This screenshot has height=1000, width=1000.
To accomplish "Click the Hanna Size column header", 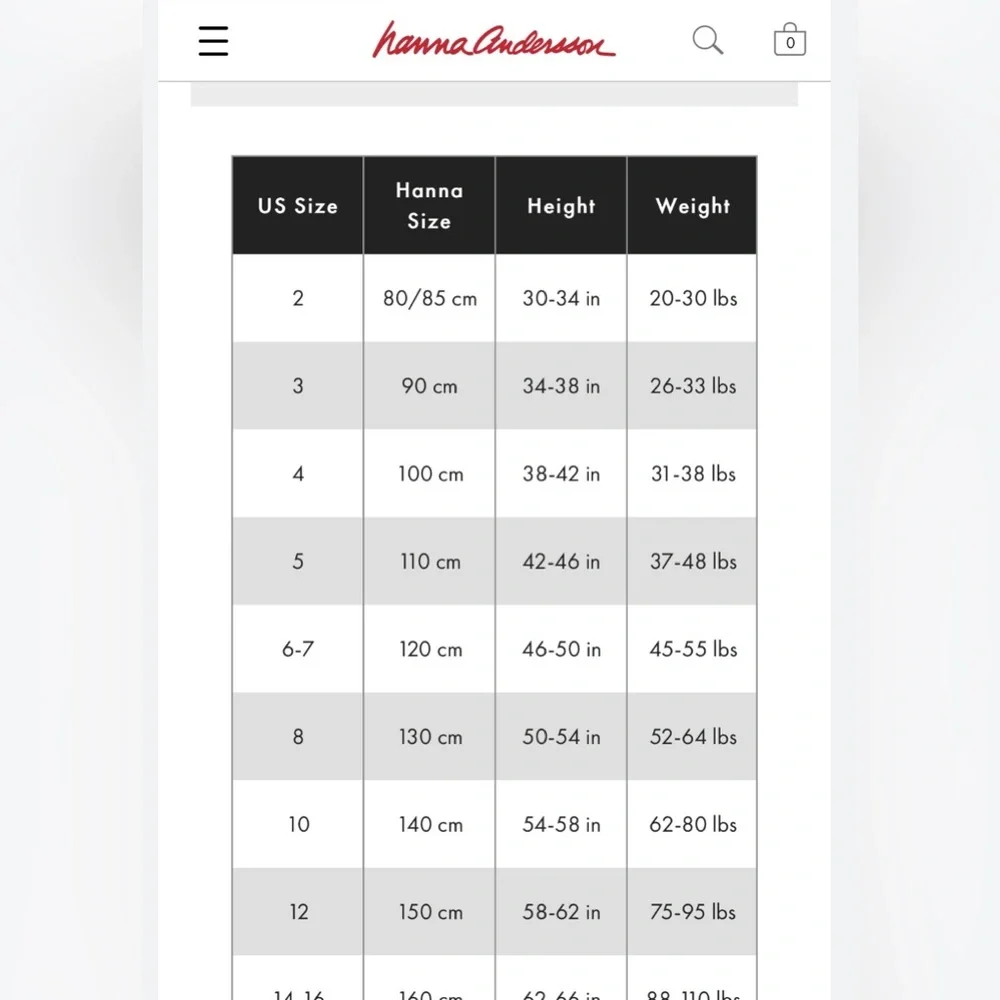I will pos(429,205).
